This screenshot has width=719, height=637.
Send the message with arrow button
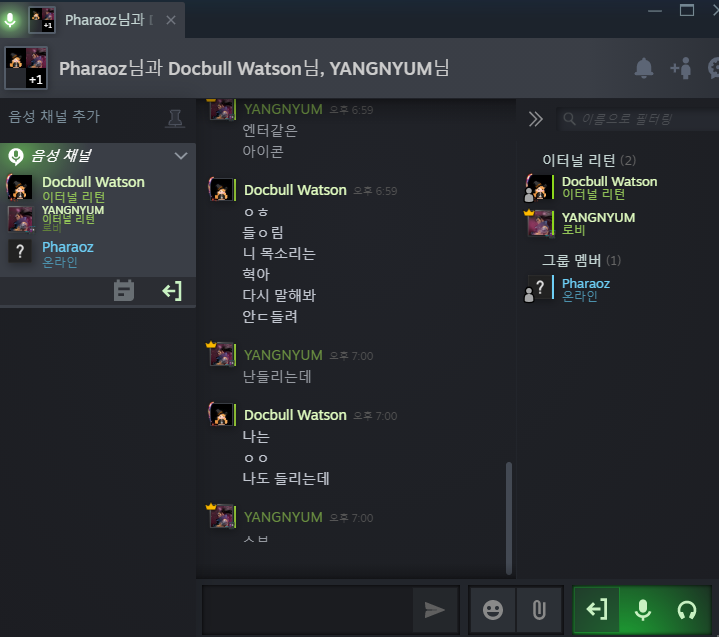[435, 610]
